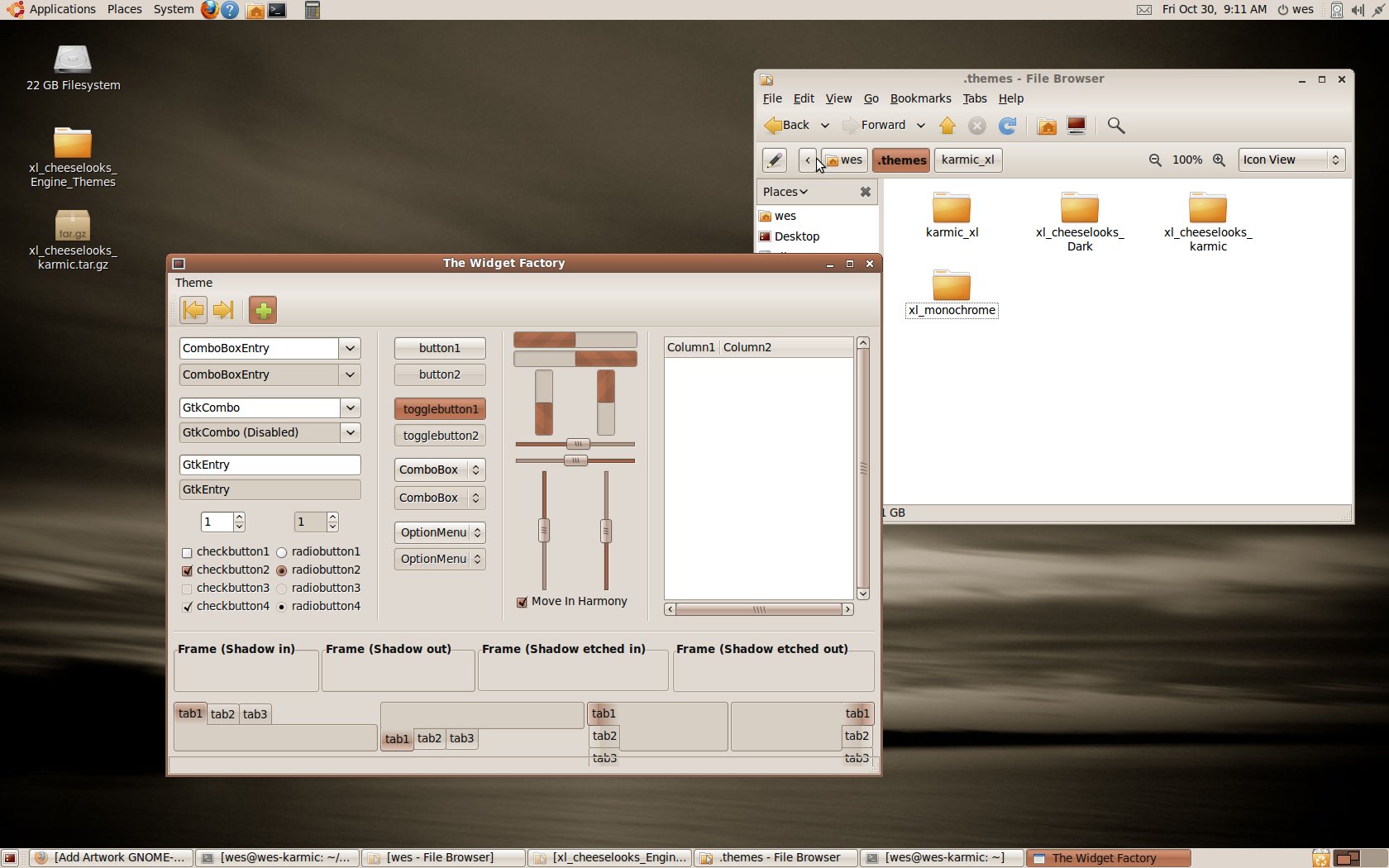This screenshot has width=1389, height=868.
Task: Zoom out with the minus magnifier icon
Action: pos(1155,160)
